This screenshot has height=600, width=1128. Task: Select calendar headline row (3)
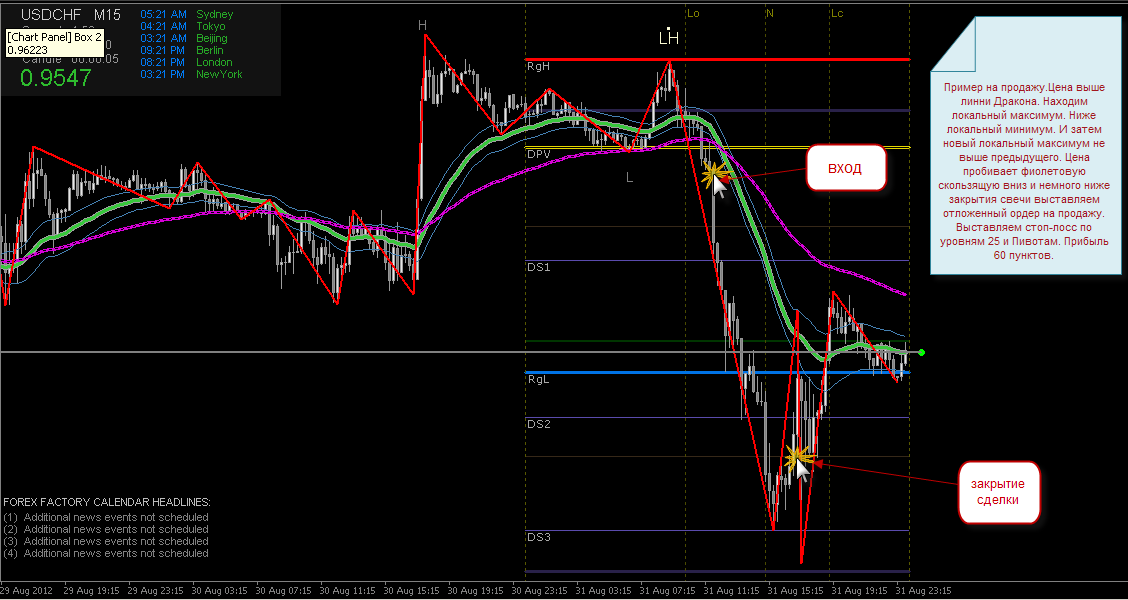point(106,541)
